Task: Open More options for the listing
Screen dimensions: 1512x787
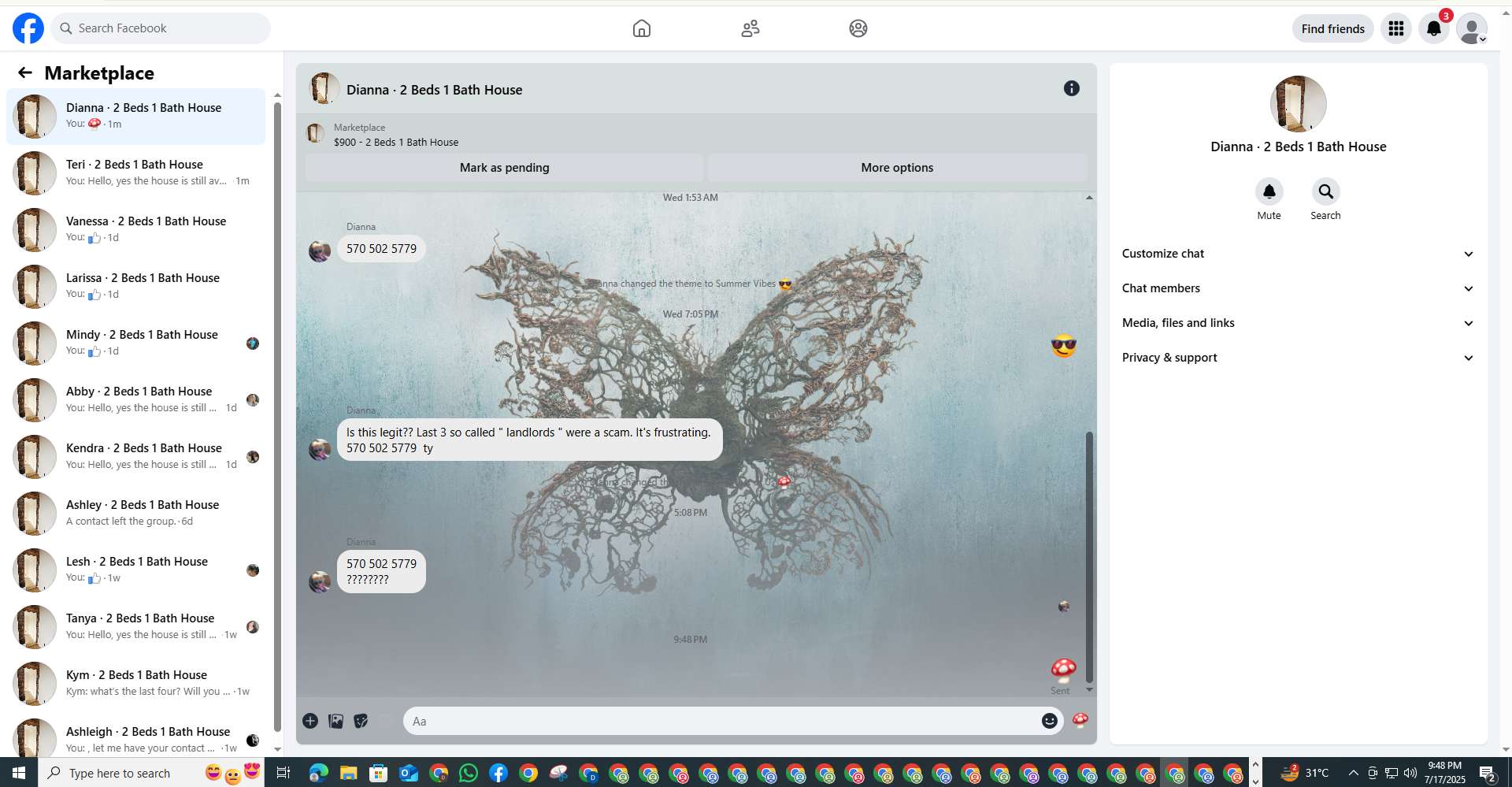Action: [x=897, y=168]
